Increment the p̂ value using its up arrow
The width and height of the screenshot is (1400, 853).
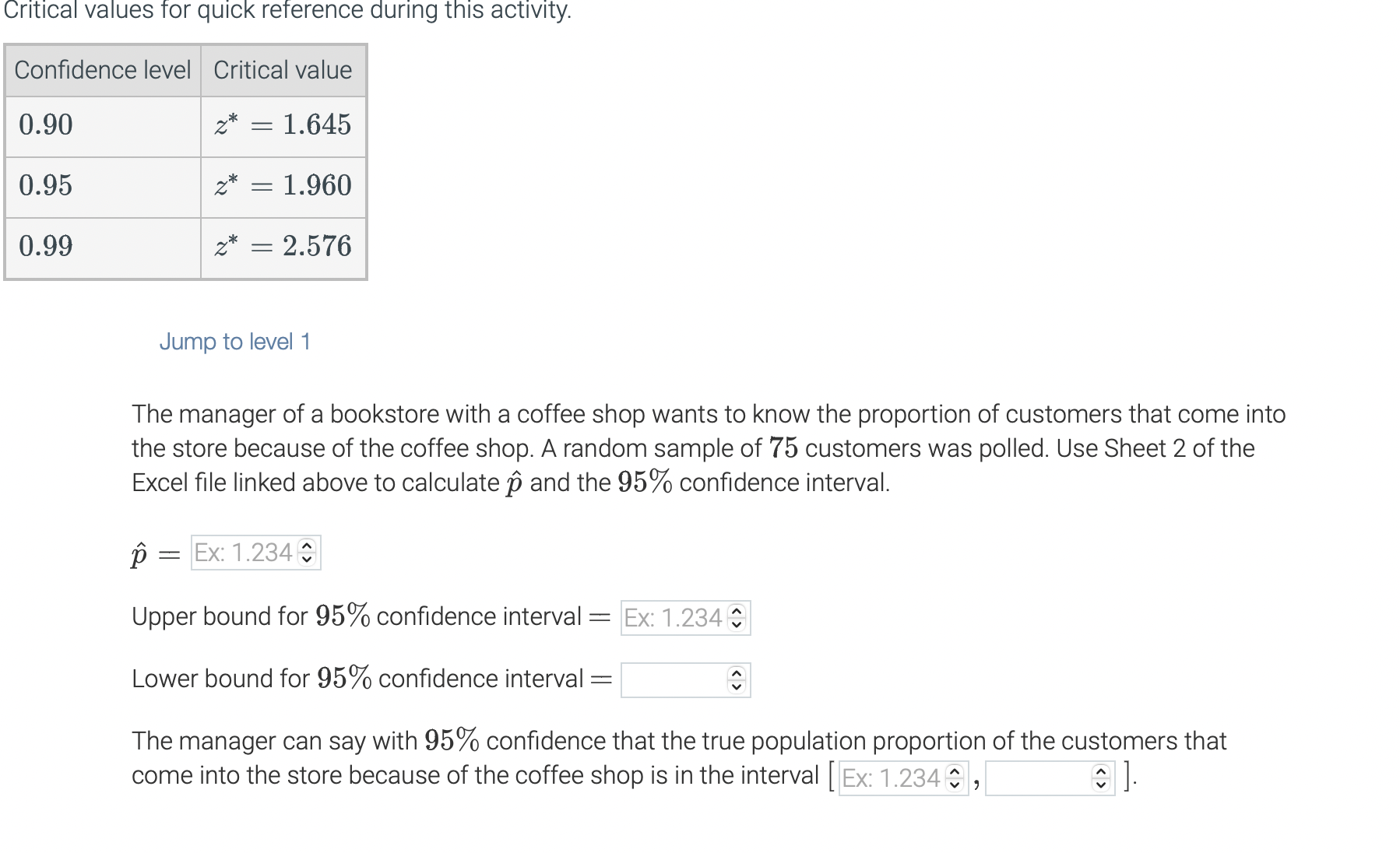[307, 547]
